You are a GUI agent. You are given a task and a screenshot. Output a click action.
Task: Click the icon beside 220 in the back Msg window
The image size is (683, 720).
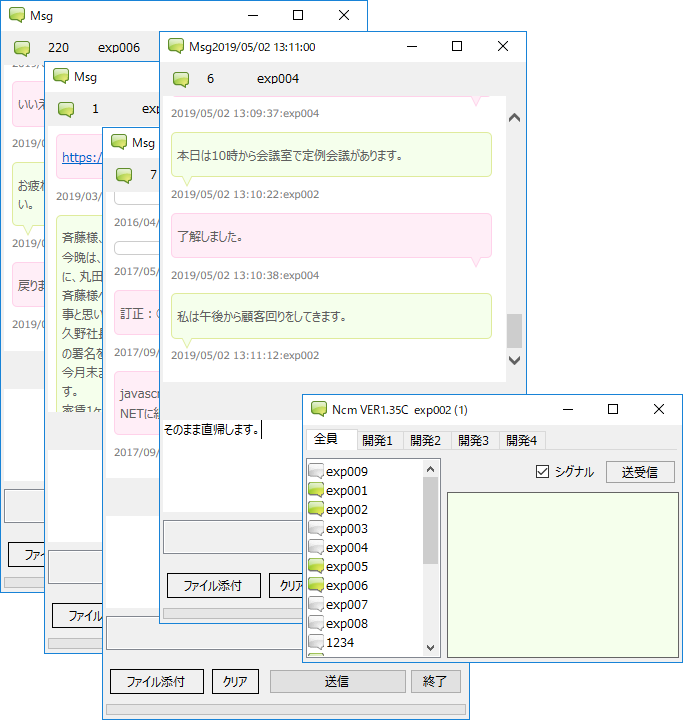[x=22, y=48]
